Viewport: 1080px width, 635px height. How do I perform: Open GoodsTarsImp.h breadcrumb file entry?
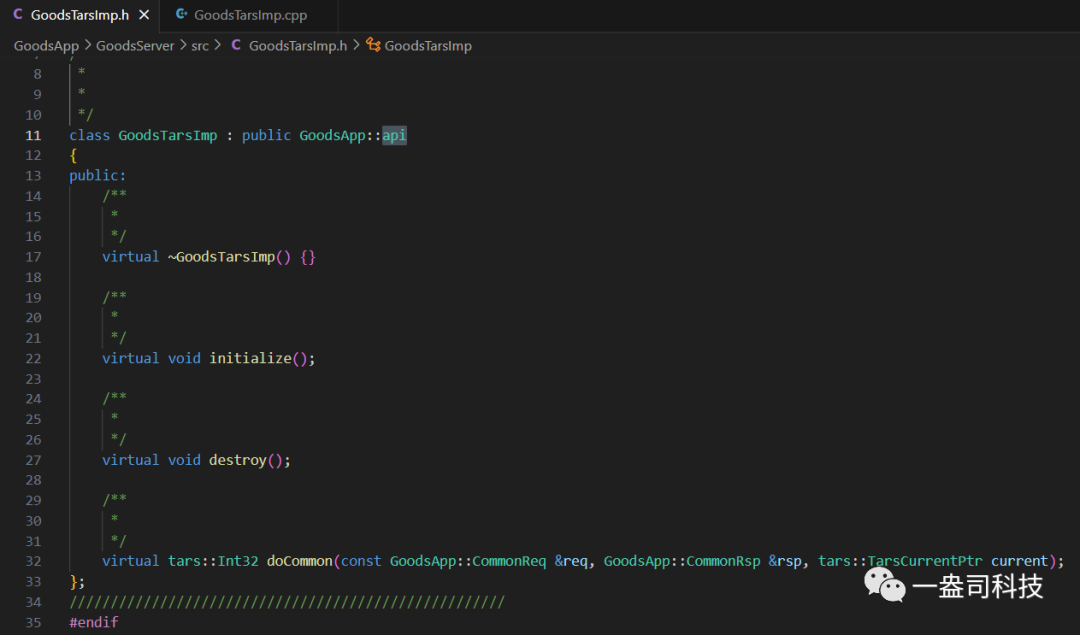pyautogui.click(x=298, y=45)
